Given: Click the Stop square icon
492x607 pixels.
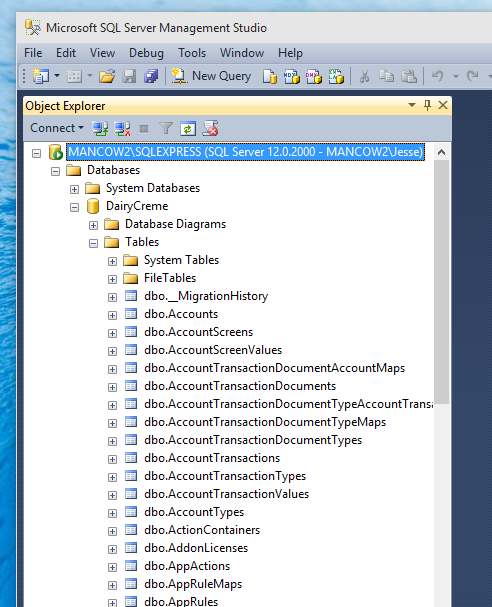Looking at the screenshot, I should click(x=144, y=129).
